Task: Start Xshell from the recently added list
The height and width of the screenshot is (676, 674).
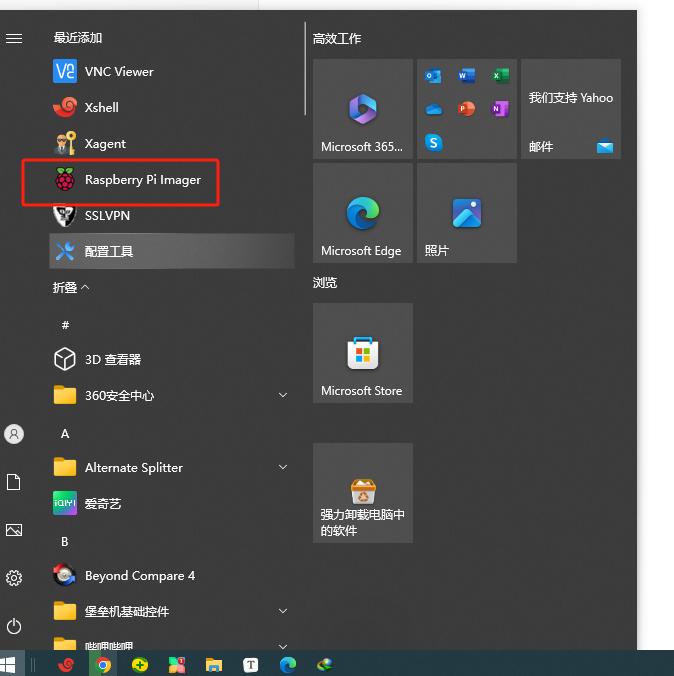Action: click(x=101, y=108)
